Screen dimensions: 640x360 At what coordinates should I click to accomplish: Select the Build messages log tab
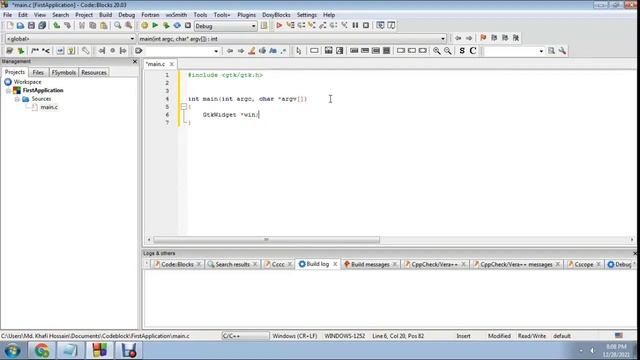(x=370, y=264)
